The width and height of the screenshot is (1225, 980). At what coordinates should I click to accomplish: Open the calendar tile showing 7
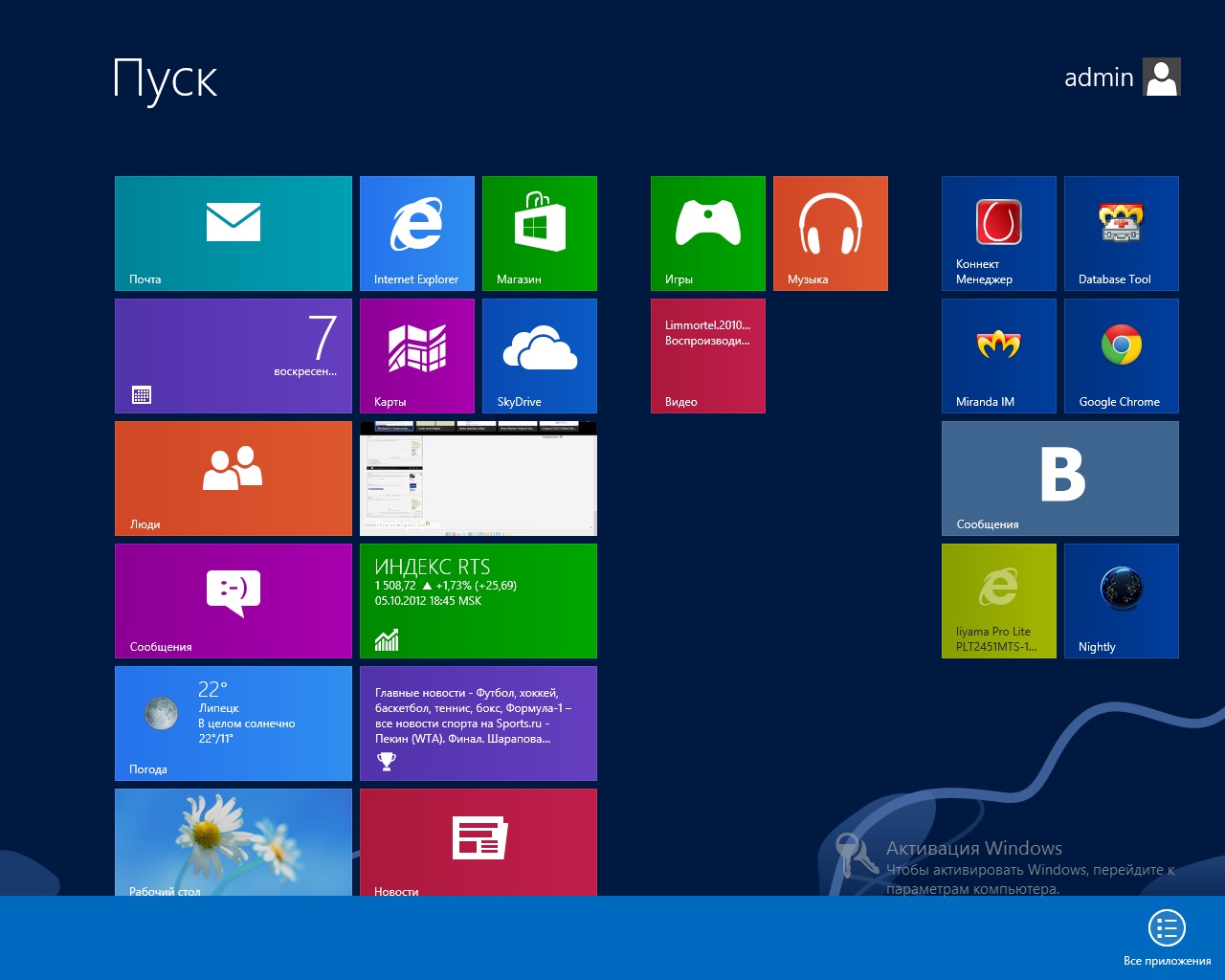coord(234,355)
